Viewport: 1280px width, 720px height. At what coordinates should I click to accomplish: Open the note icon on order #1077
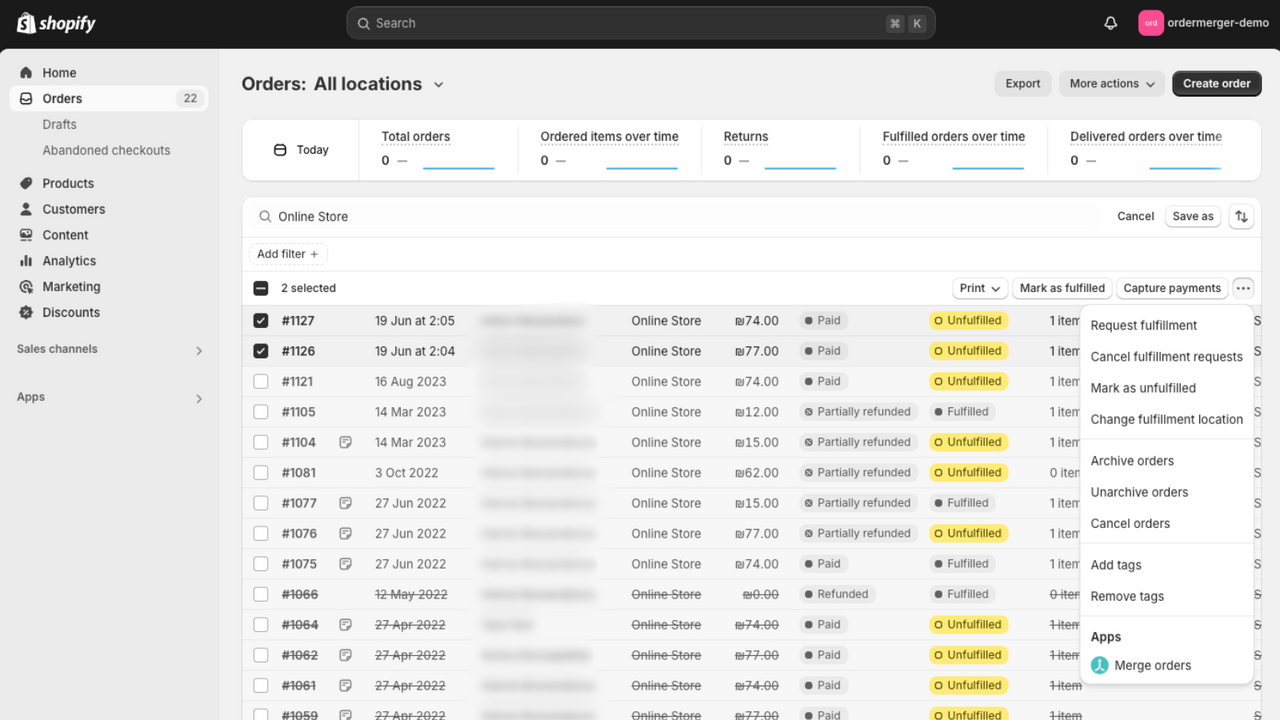pos(345,503)
